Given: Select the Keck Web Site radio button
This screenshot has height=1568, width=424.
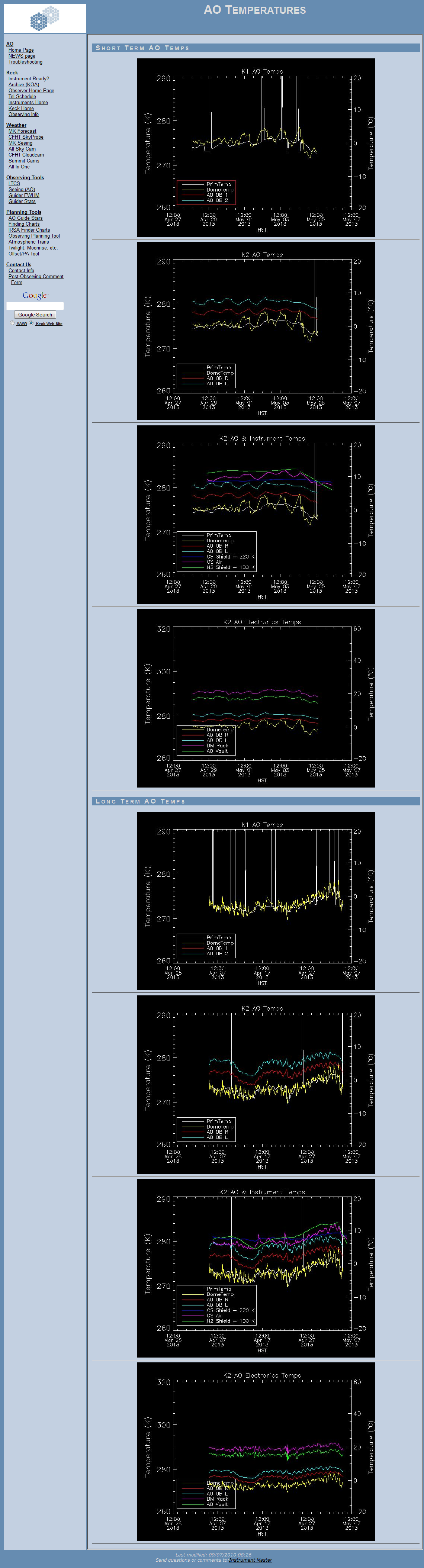Looking at the screenshot, I should [31, 323].
